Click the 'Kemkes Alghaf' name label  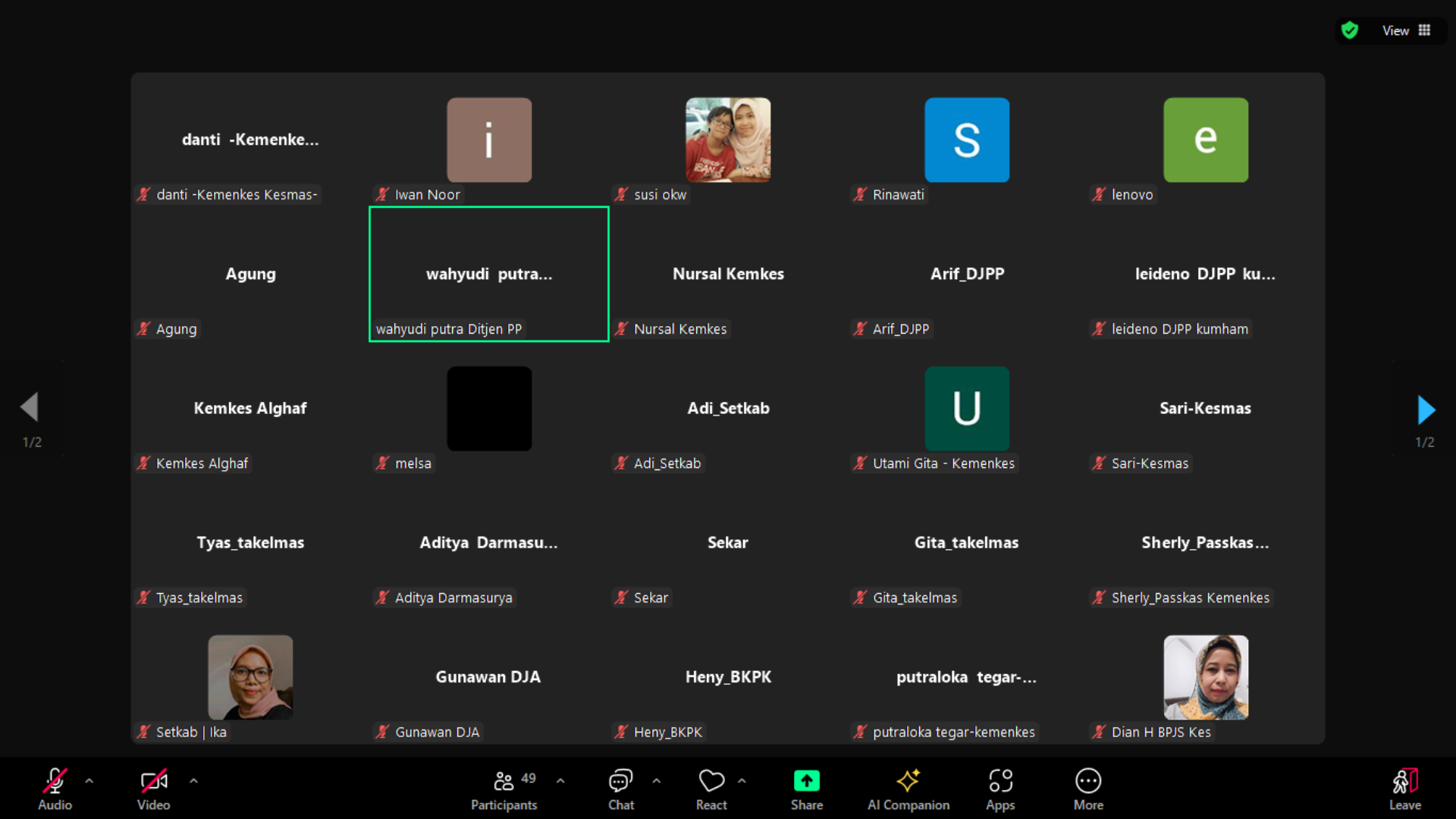202,463
